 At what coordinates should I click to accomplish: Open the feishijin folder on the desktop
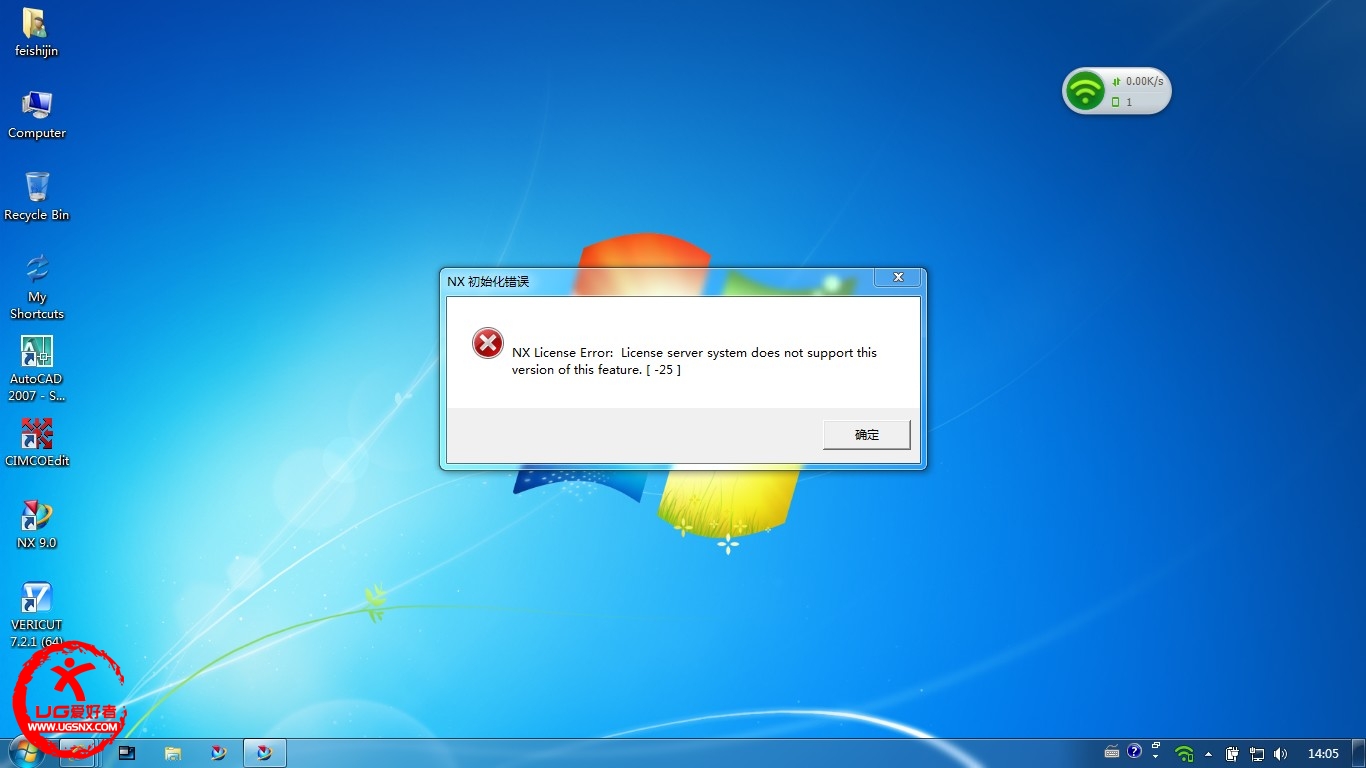(x=37, y=32)
